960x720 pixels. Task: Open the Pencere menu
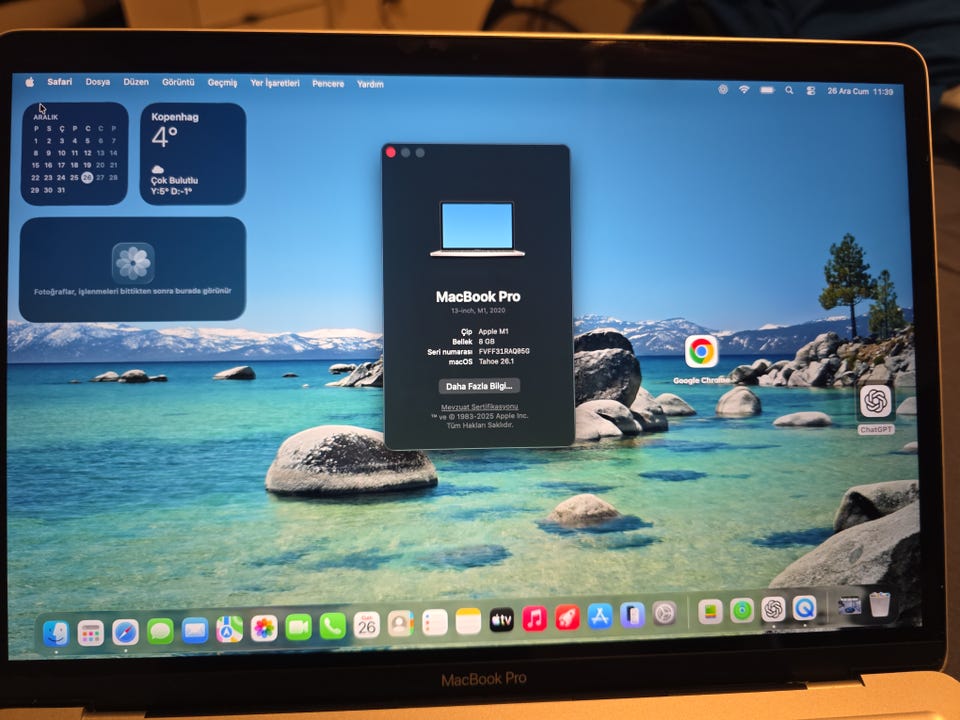click(x=328, y=84)
